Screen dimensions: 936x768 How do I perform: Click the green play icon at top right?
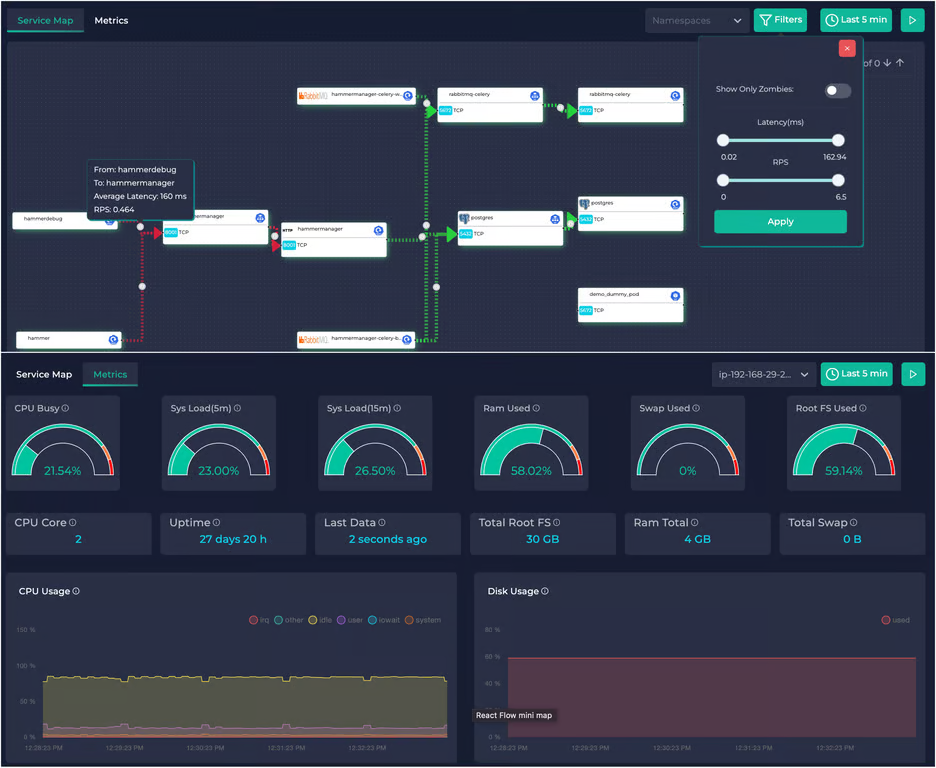[x=912, y=20]
